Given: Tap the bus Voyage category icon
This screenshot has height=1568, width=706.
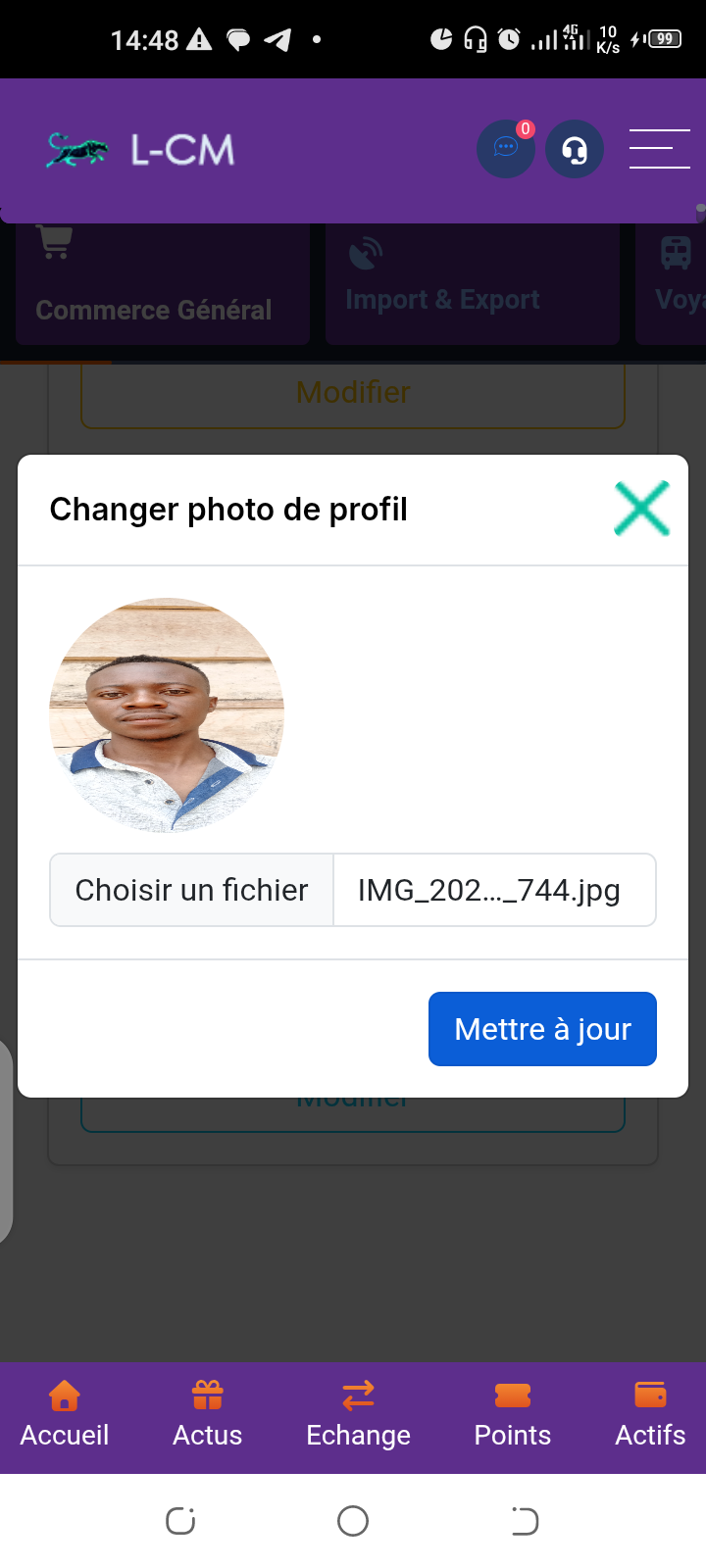Looking at the screenshot, I should tap(676, 253).
